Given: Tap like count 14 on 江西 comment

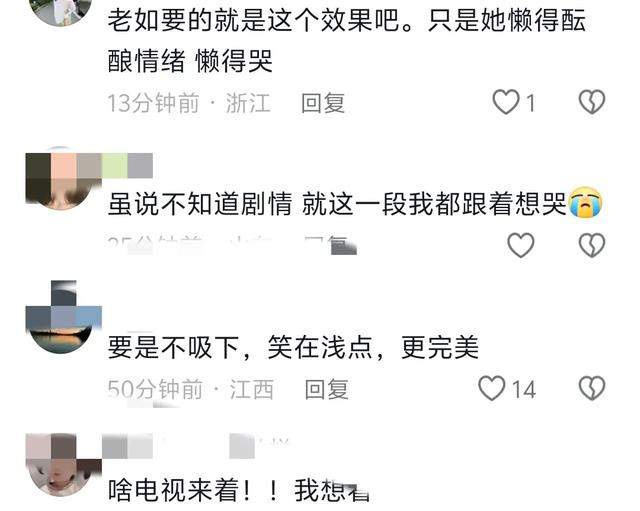Looking at the screenshot, I should click(x=524, y=389).
